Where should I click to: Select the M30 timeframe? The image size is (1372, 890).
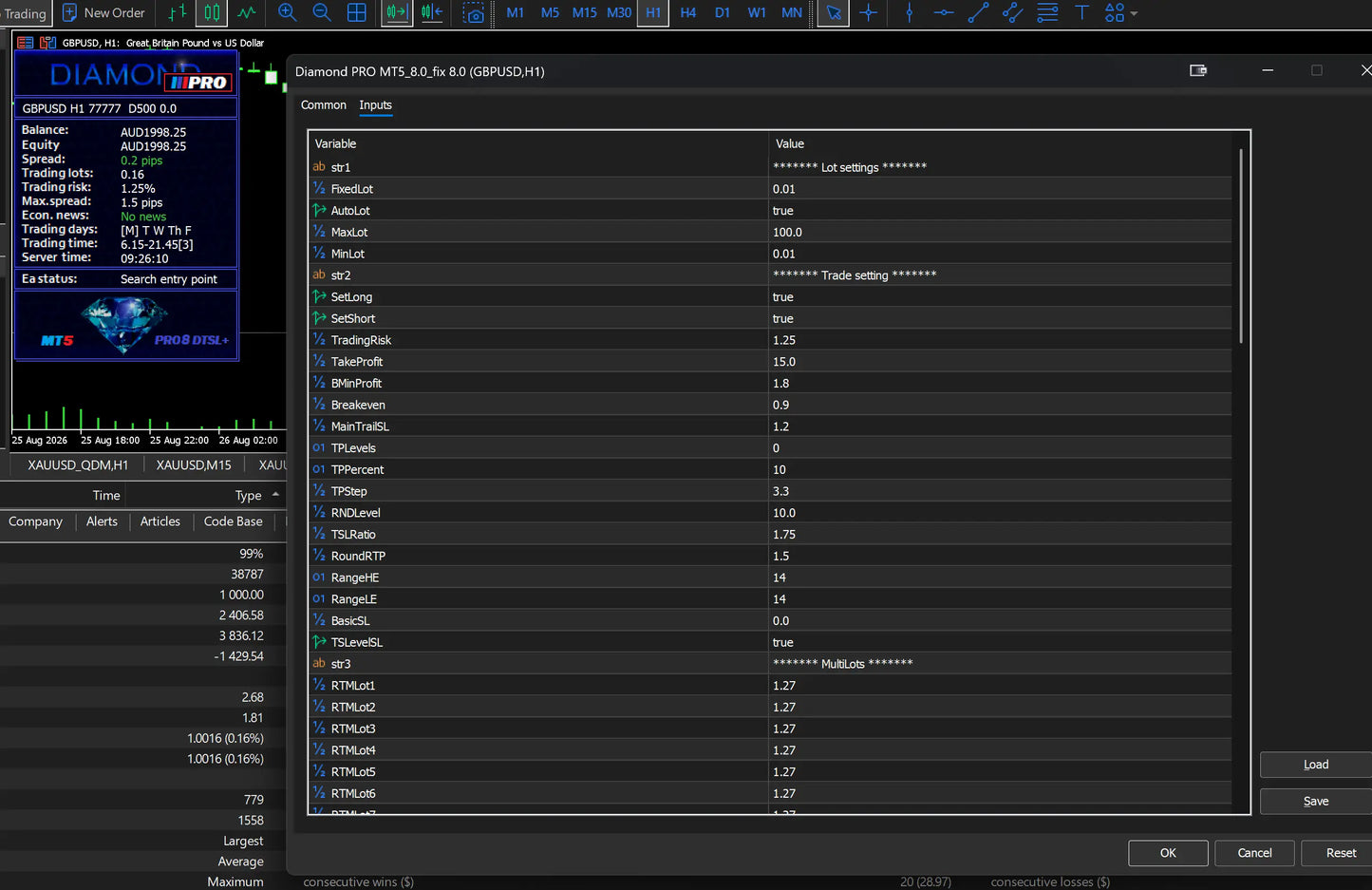pyautogui.click(x=619, y=13)
